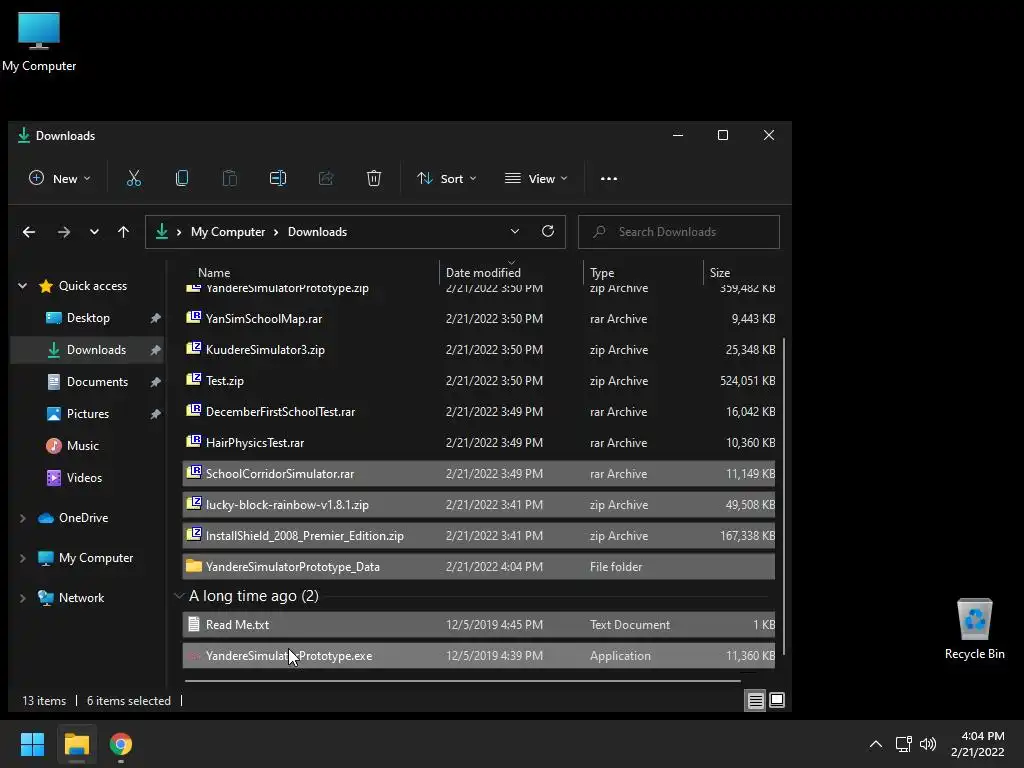The width and height of the screenshot is (1024, 768).
Task: Select InstallShield_2008_Premier_Edition.zip file
Action: (479, 536)
